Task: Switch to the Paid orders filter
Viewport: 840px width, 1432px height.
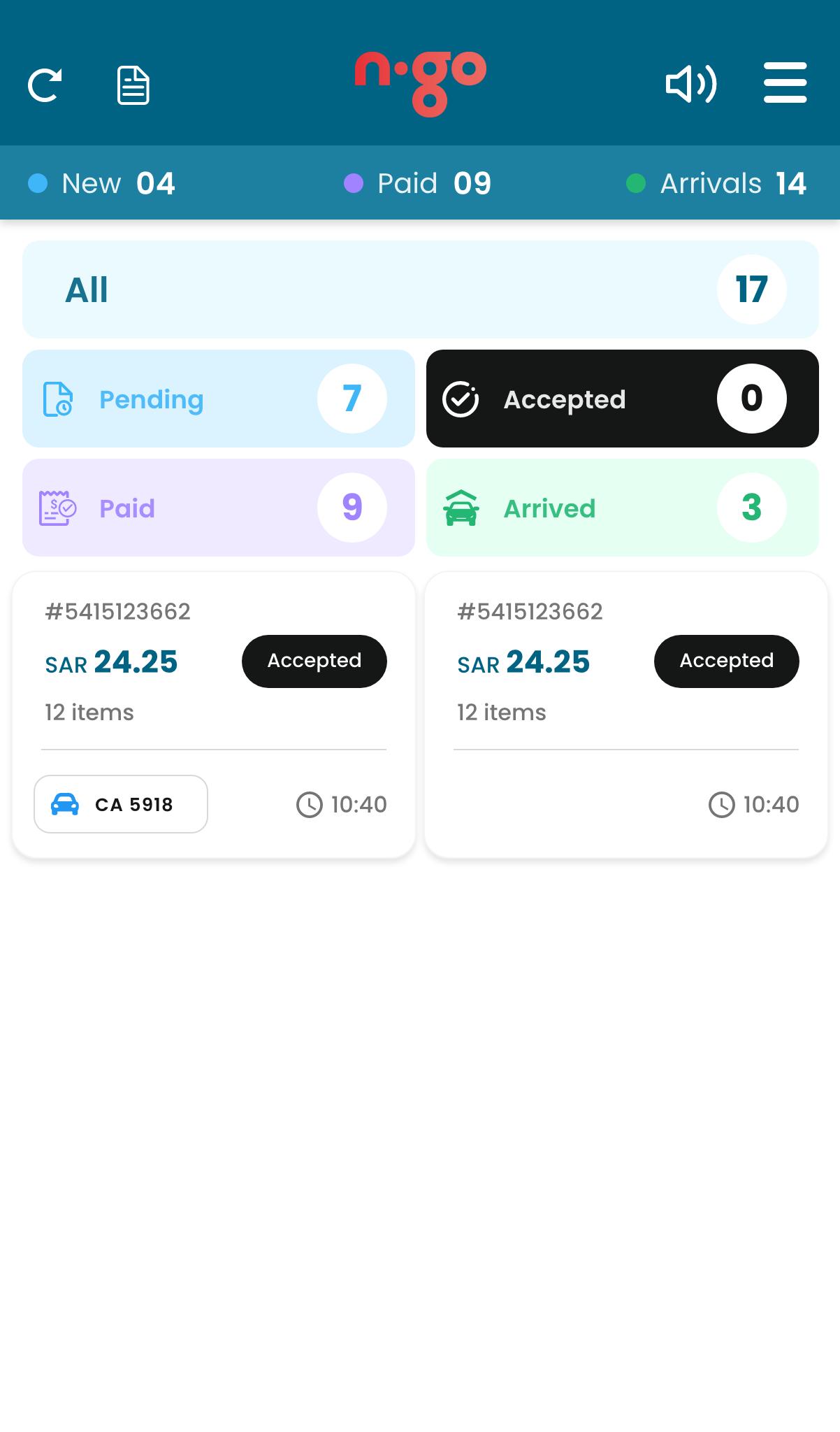Action: pyautogui.click(x=218, y=508)
